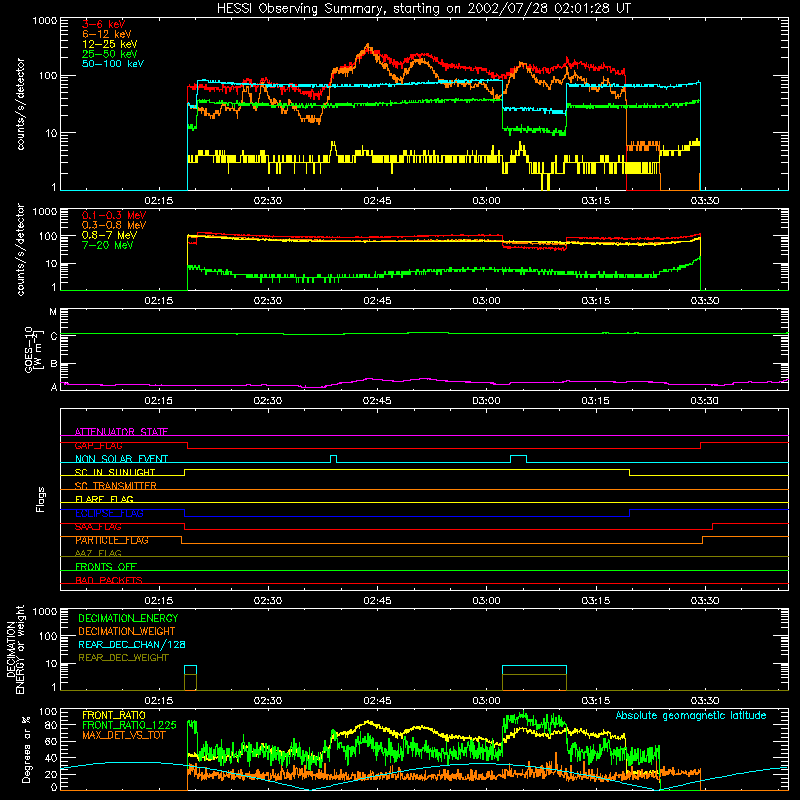This screenshot has height=800, width=800.
Task: Click the 03:00 tick label under the GOES plot
Action: click(486, 401)
